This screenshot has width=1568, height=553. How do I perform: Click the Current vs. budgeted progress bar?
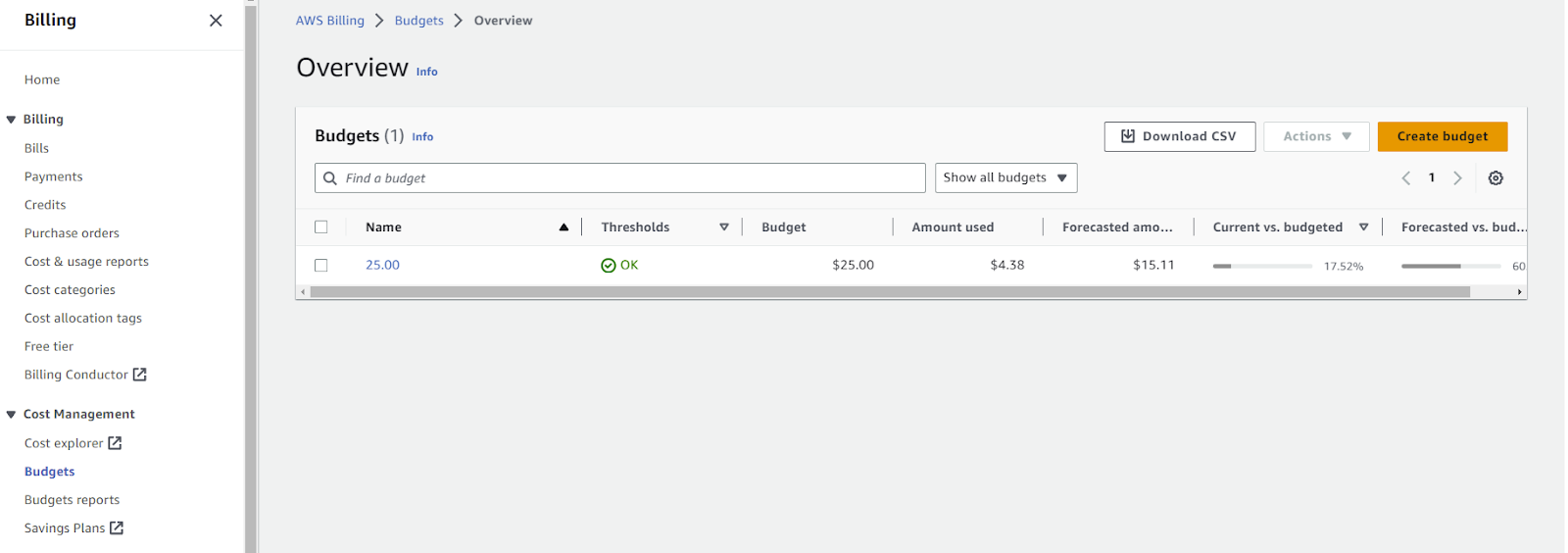[1262, 267]
